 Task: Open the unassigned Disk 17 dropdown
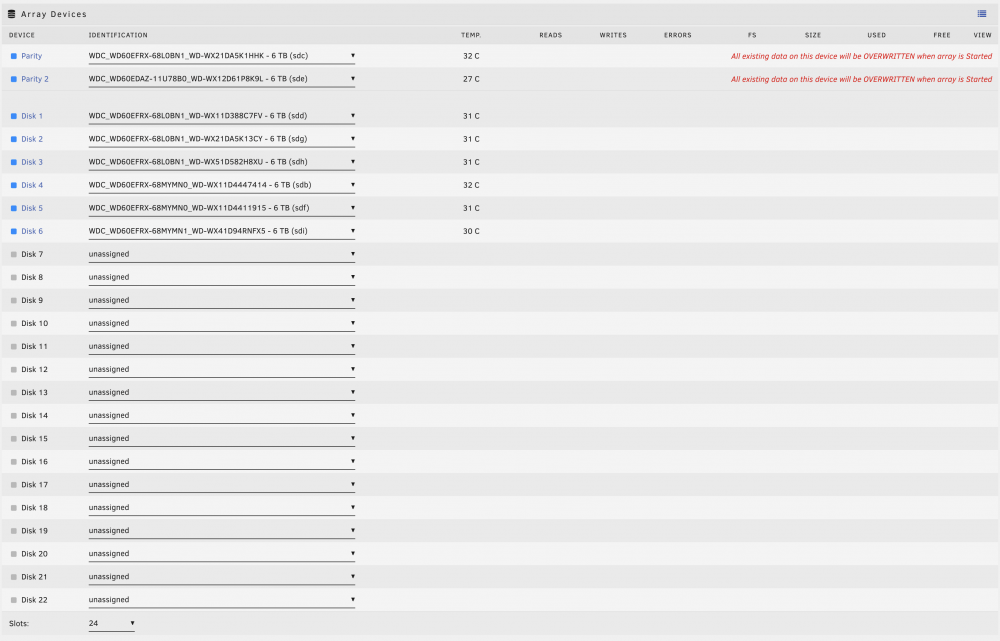[221, 485]
